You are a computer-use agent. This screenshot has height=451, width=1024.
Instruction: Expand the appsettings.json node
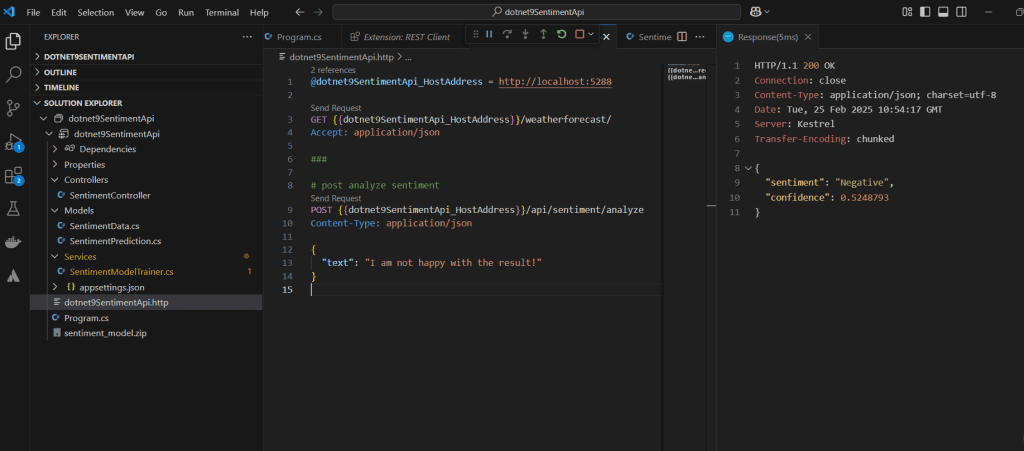coord(55,287)
